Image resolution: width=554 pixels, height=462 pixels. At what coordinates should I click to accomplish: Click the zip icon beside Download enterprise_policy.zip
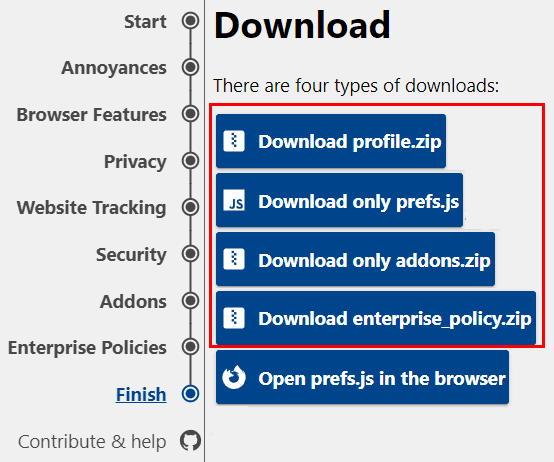[x=234, y=318]
